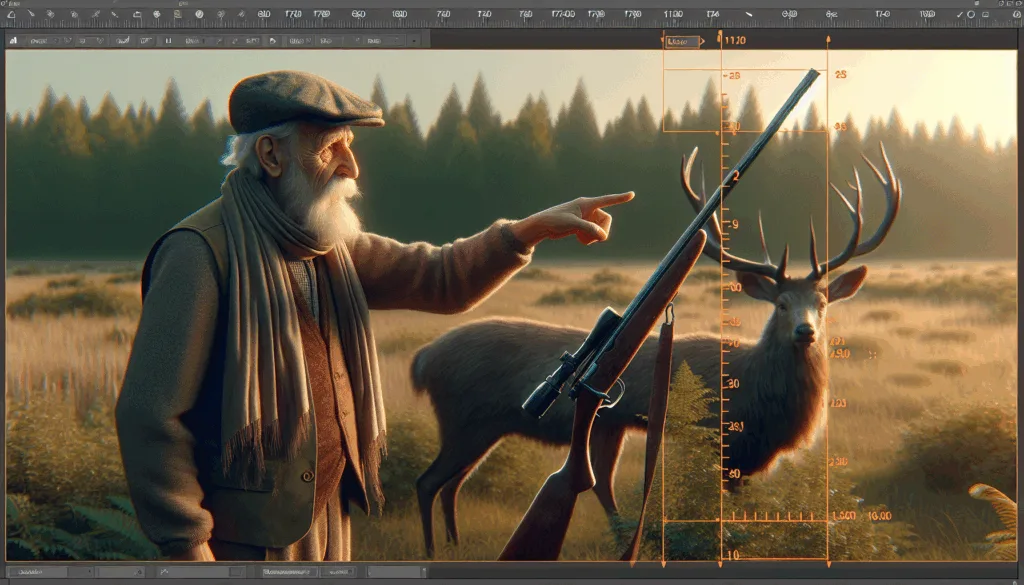Click the small rectangle icon next to the hollow circle
Screen dimensions: 1024x585
pyautogui.click(x=985, y=14)
